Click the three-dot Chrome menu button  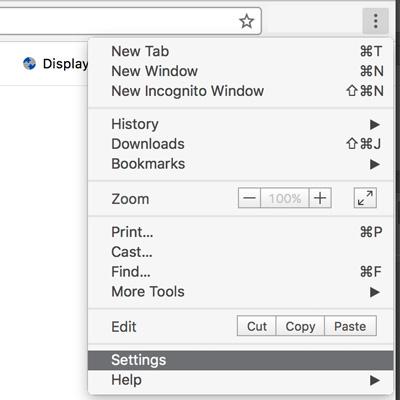tap(376, 21)
